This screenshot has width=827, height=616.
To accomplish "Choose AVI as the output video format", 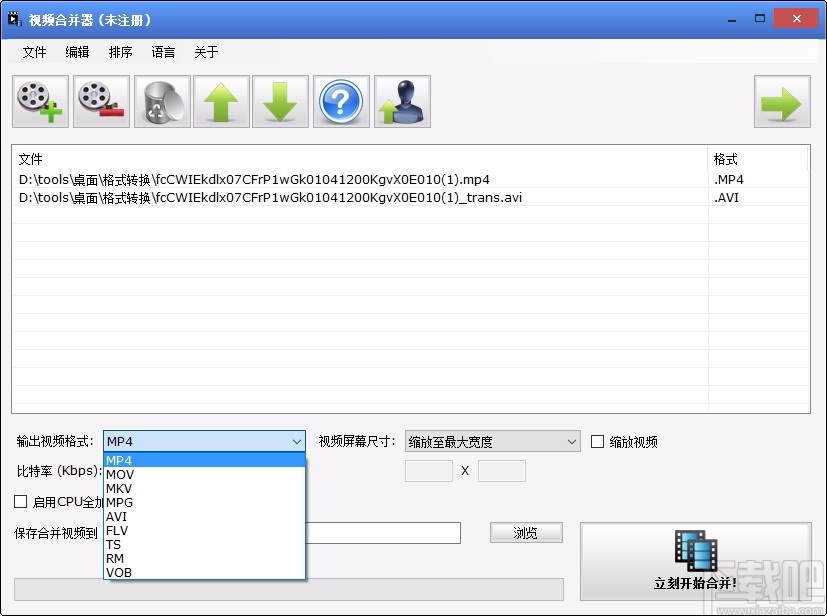I will coord(117,516).
